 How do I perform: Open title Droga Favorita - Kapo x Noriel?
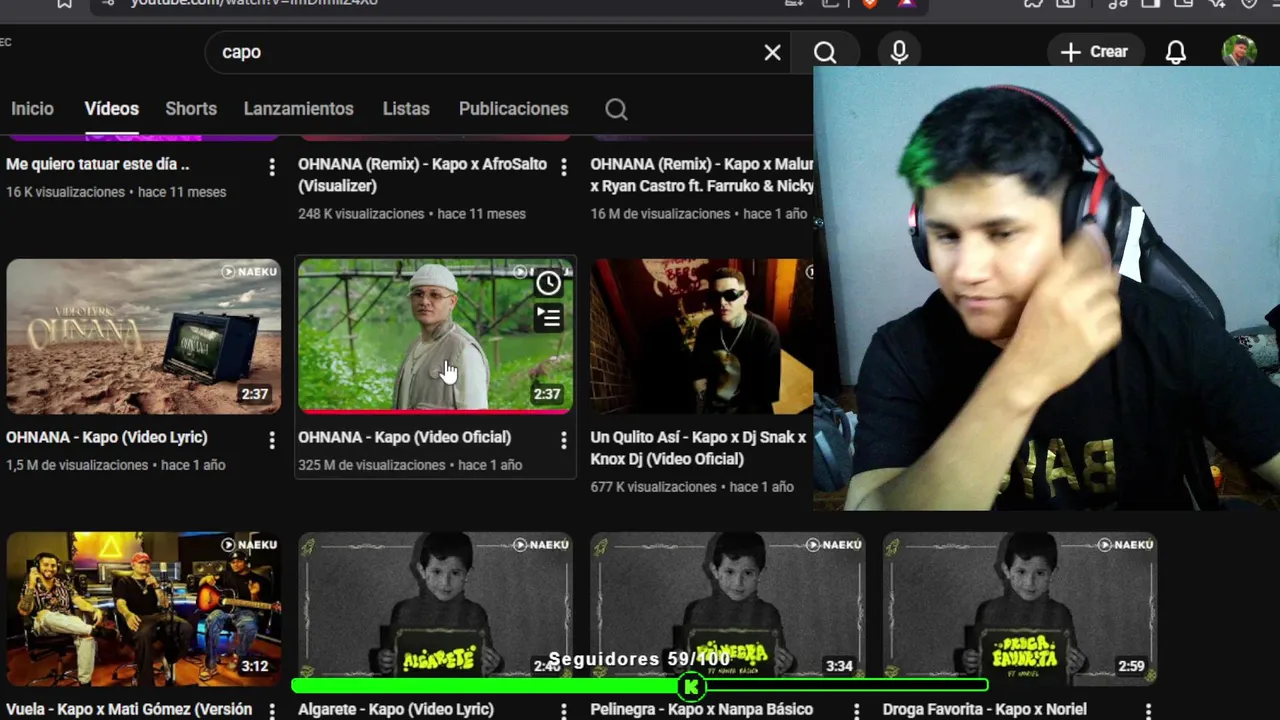point(984,709)
